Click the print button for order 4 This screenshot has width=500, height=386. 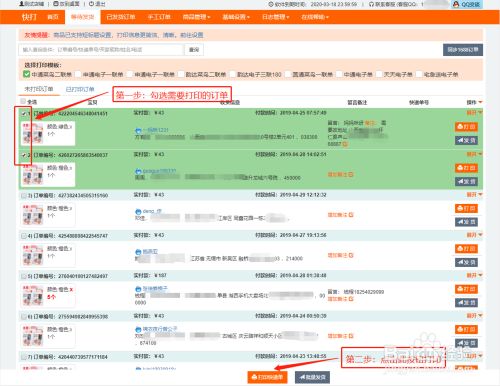pos(466,249)
